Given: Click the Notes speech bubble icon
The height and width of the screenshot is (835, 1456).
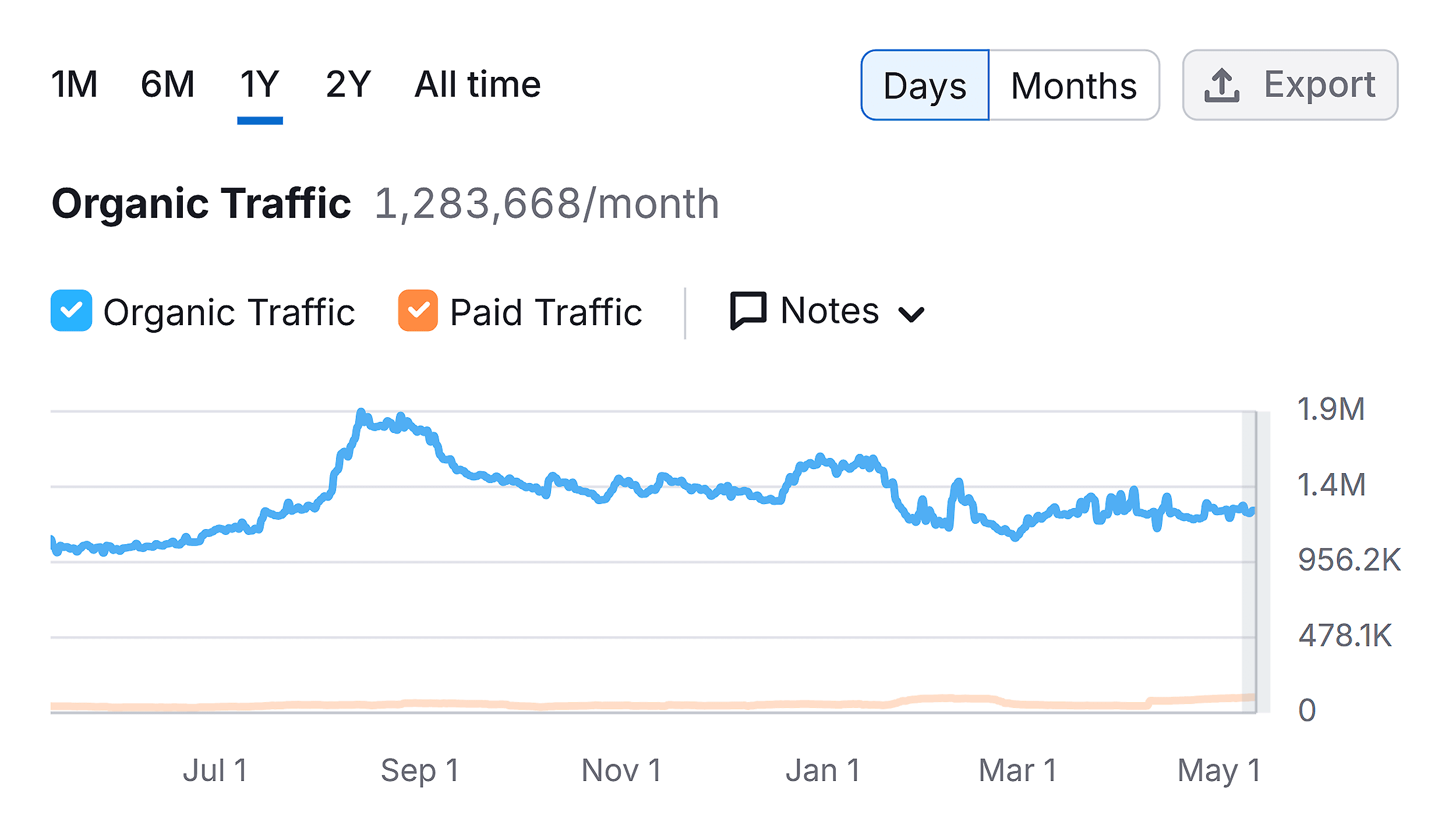Looking at the screenshot, I should click(x=748, y=311).
